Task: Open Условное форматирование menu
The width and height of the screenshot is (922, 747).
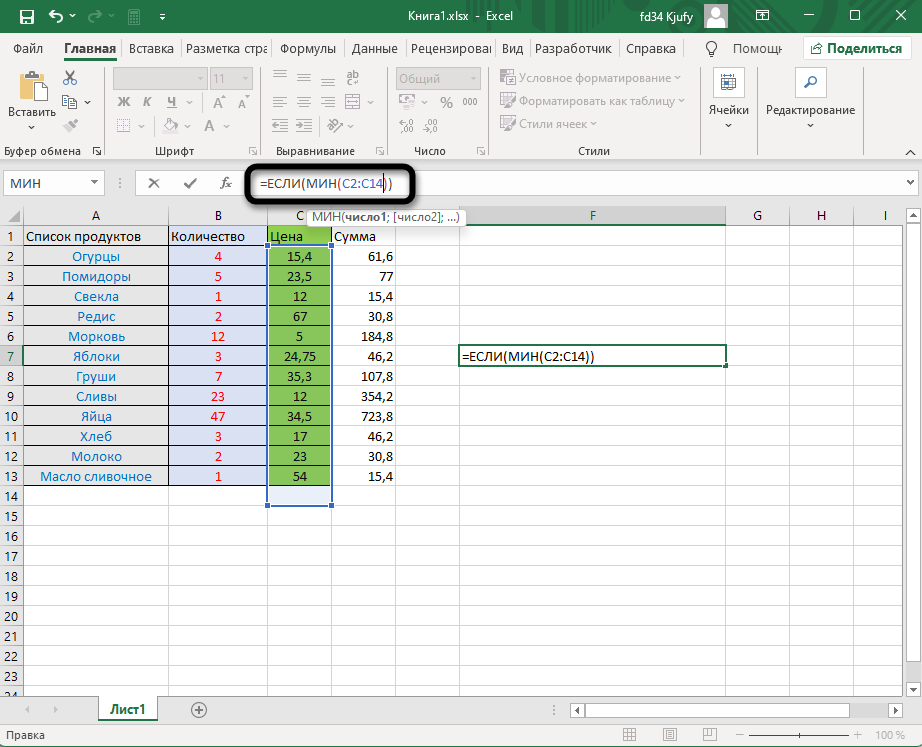Action: pyautogui.click(x=590, y=78)
